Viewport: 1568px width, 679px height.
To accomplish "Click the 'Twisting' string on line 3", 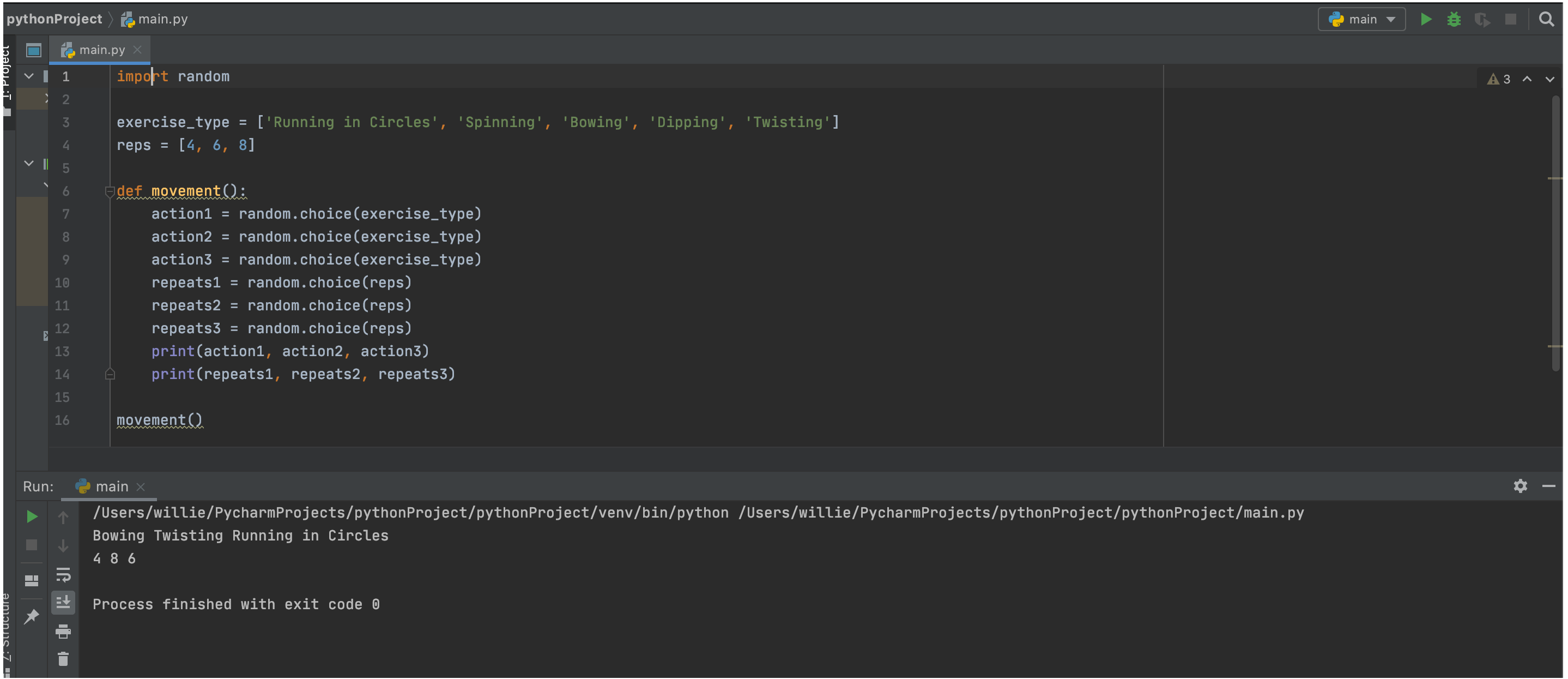I will pos(788,122).
